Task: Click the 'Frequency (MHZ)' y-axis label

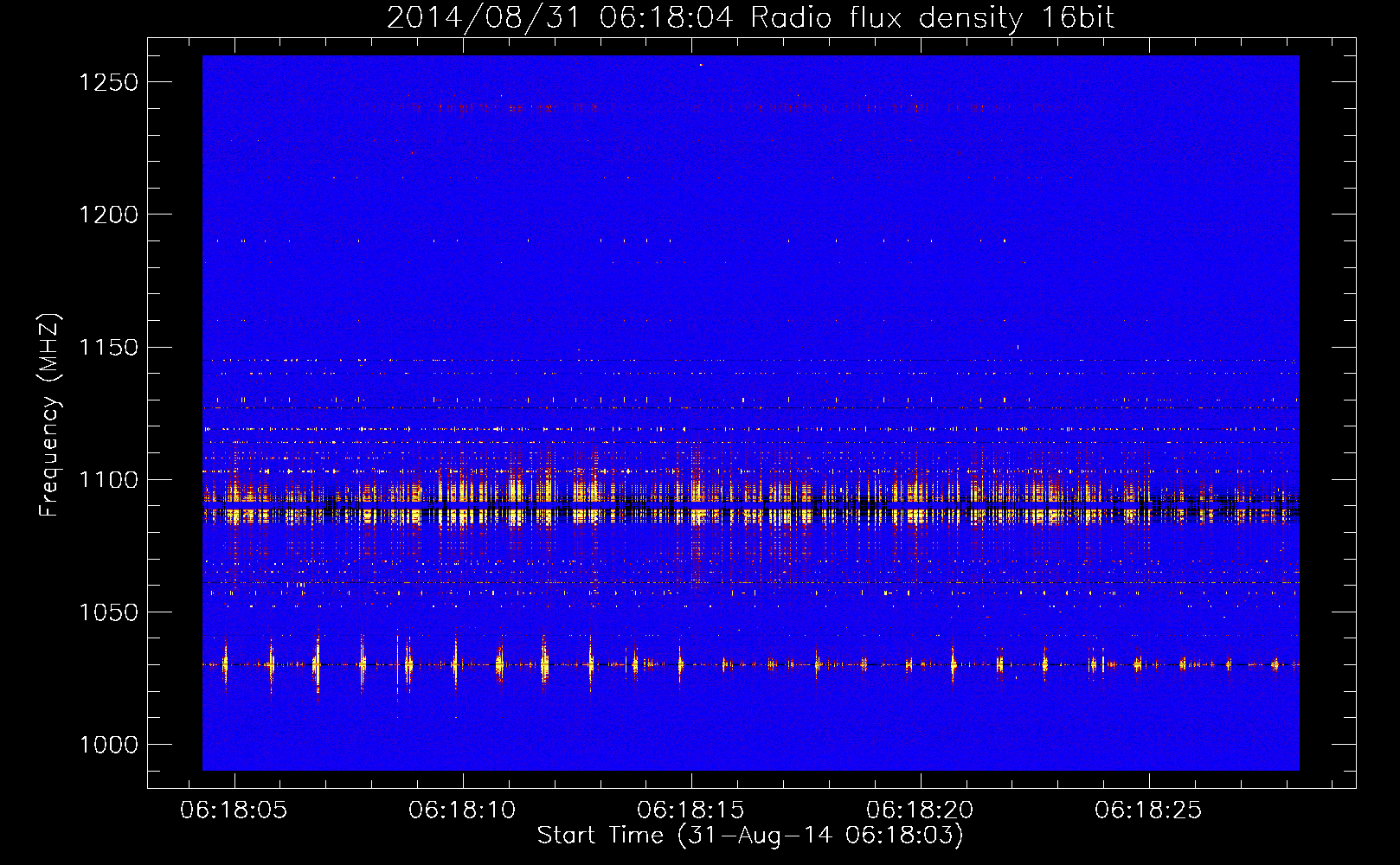Action: tap(49, 415)
